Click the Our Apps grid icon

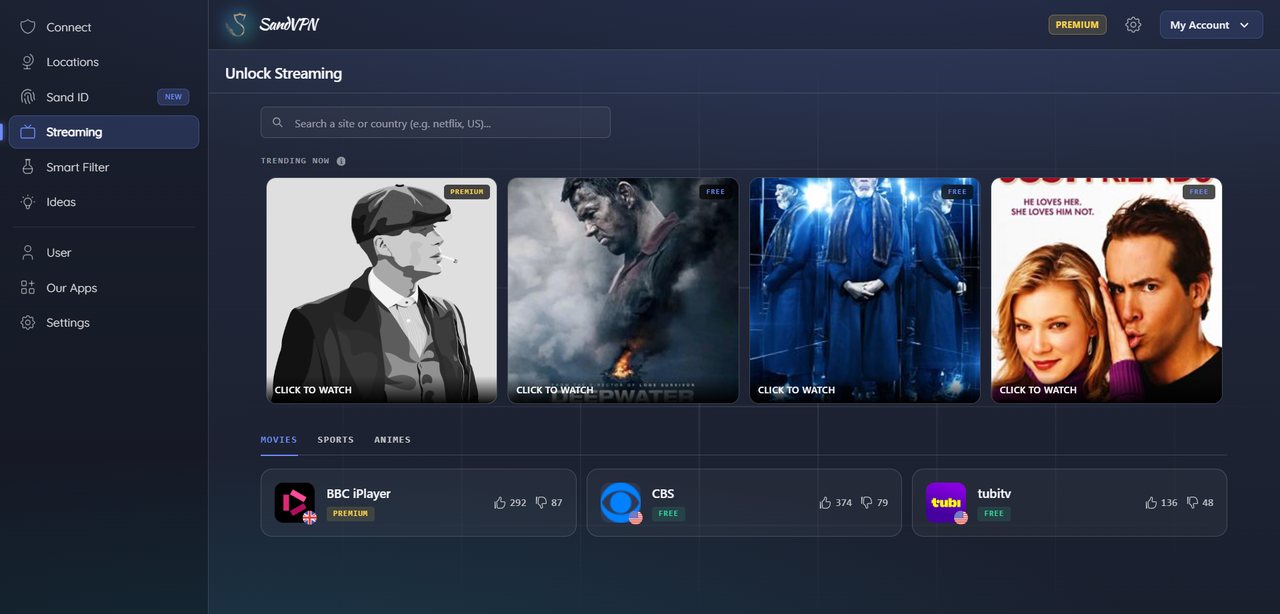28,288
